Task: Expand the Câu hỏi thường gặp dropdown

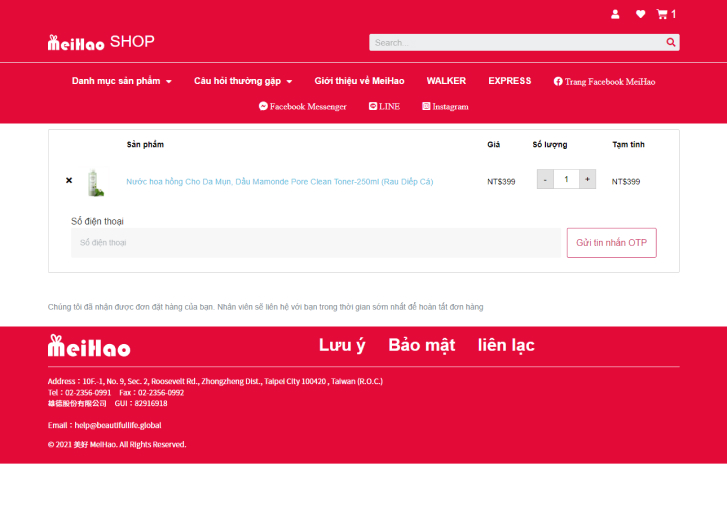Action: click(x=243, y=81)
